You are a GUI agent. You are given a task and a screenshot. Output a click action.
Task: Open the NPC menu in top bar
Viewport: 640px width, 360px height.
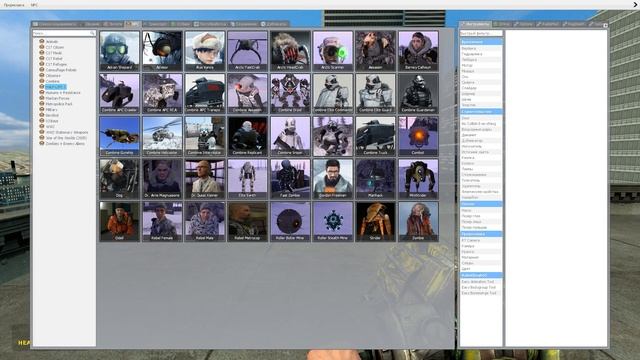[x=34, y=5]
